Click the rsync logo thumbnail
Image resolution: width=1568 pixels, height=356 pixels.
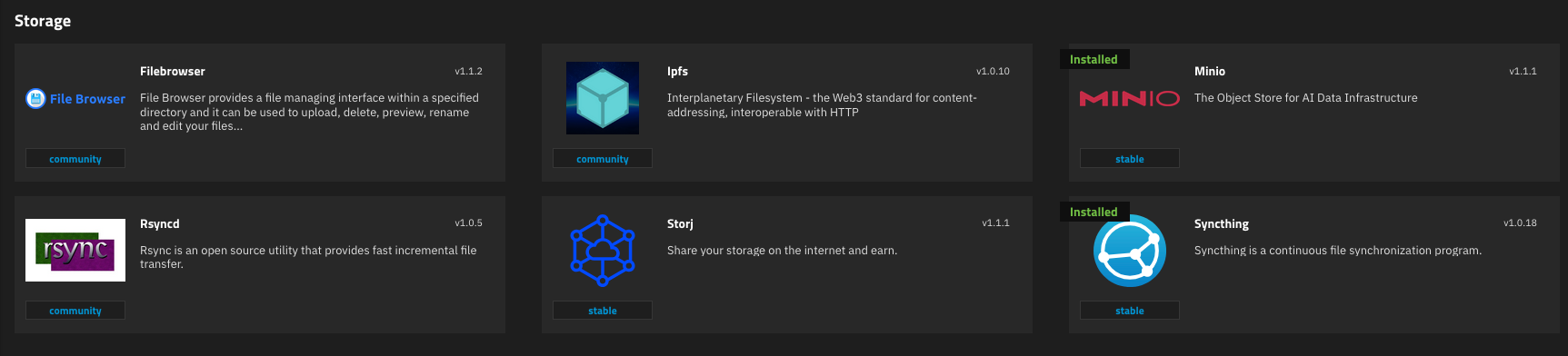(75, 250)
